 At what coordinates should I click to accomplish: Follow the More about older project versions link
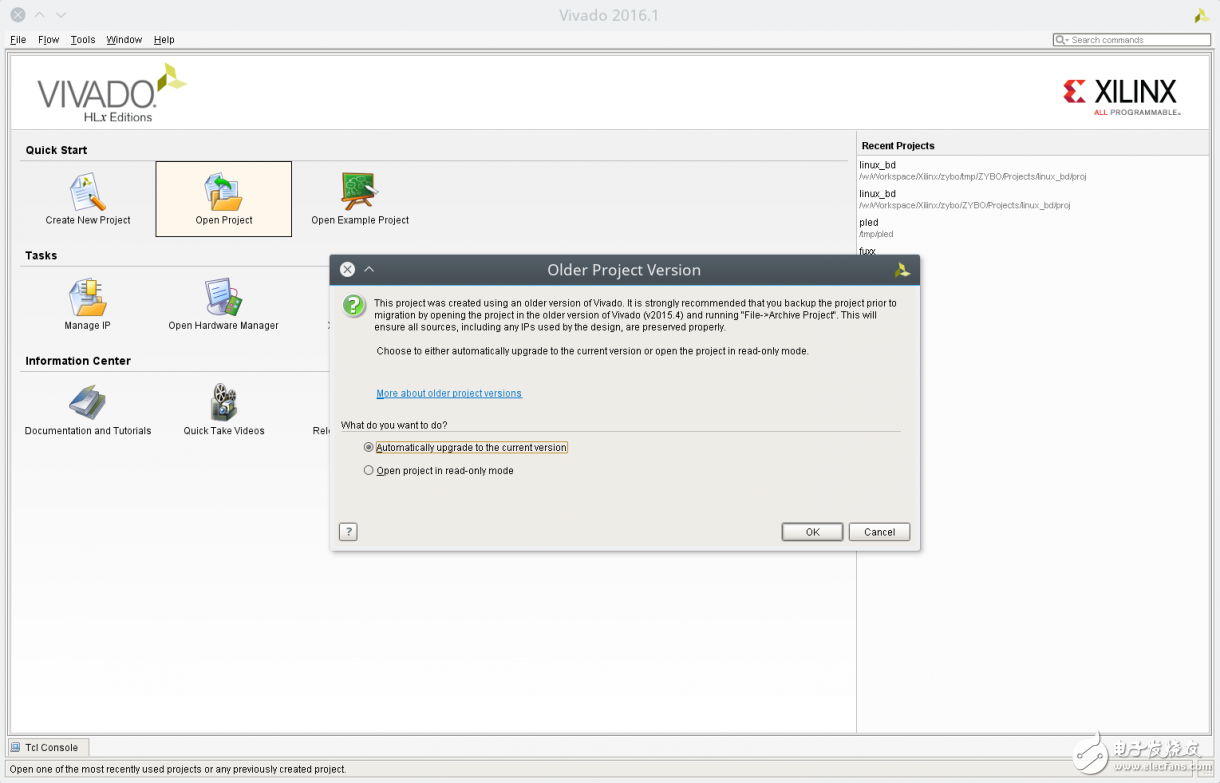coord(449,394)
